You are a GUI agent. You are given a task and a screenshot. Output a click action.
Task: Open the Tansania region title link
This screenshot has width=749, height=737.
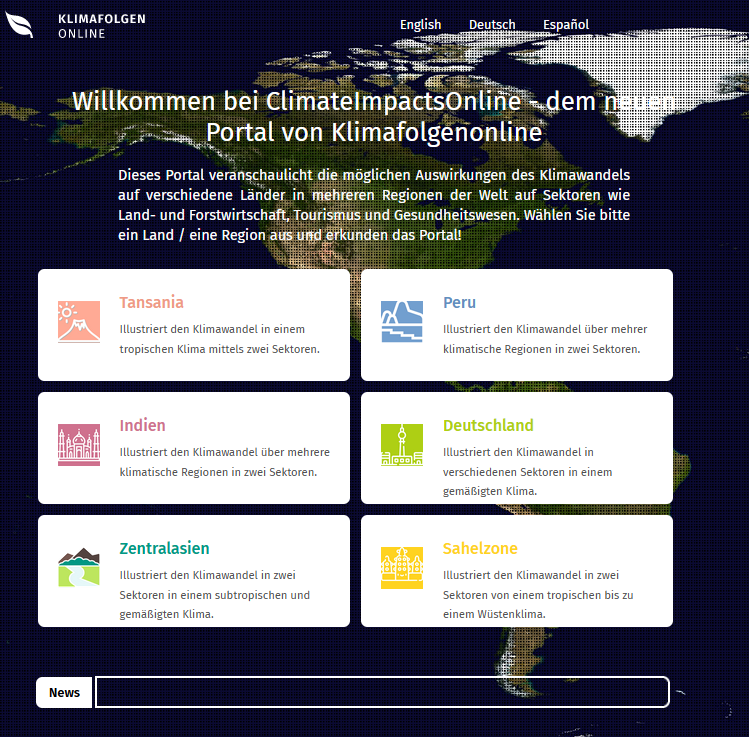tap(151, 303)
